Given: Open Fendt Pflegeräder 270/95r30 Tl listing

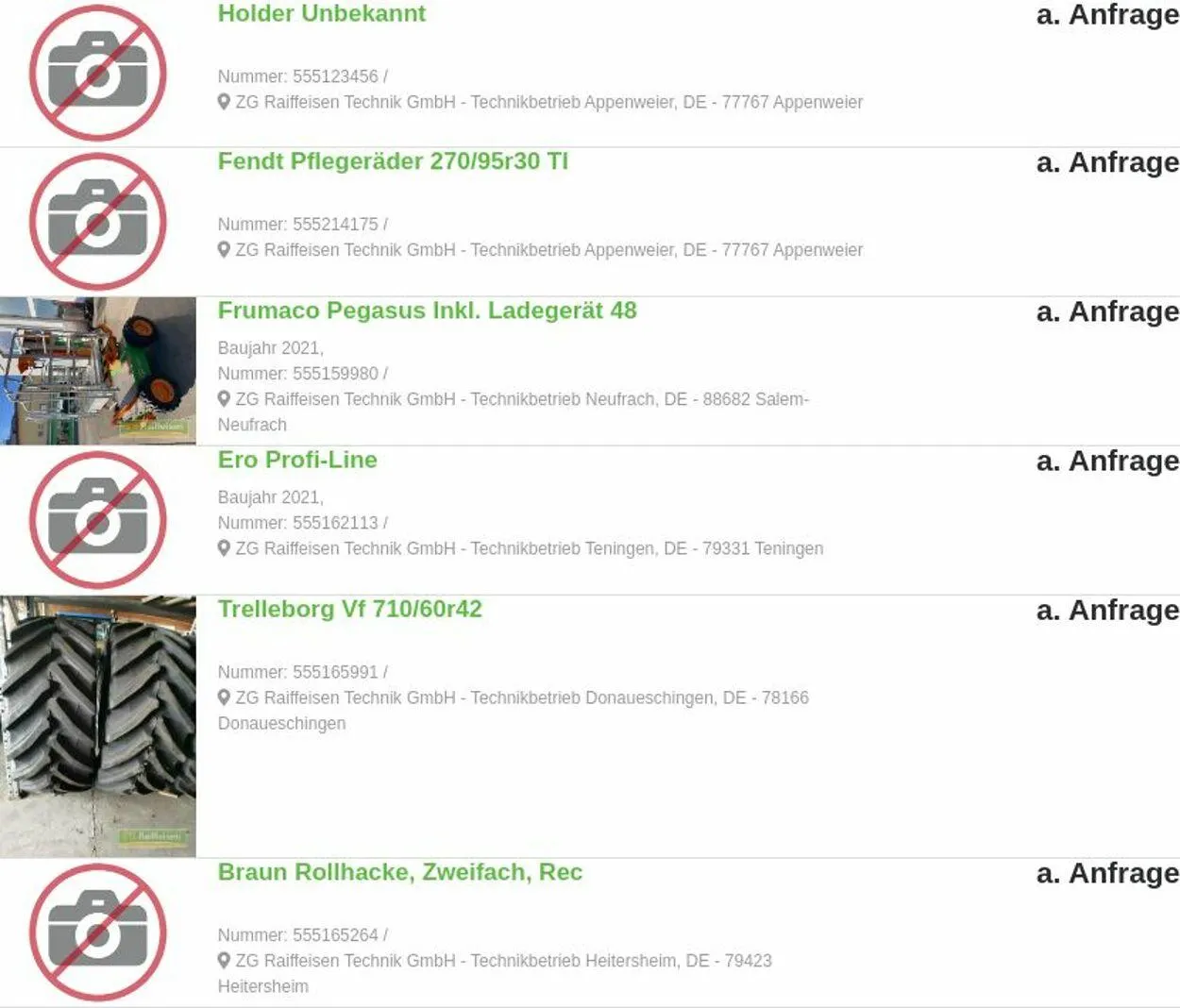Looking at the screenshot, I should tap(393, 161).
